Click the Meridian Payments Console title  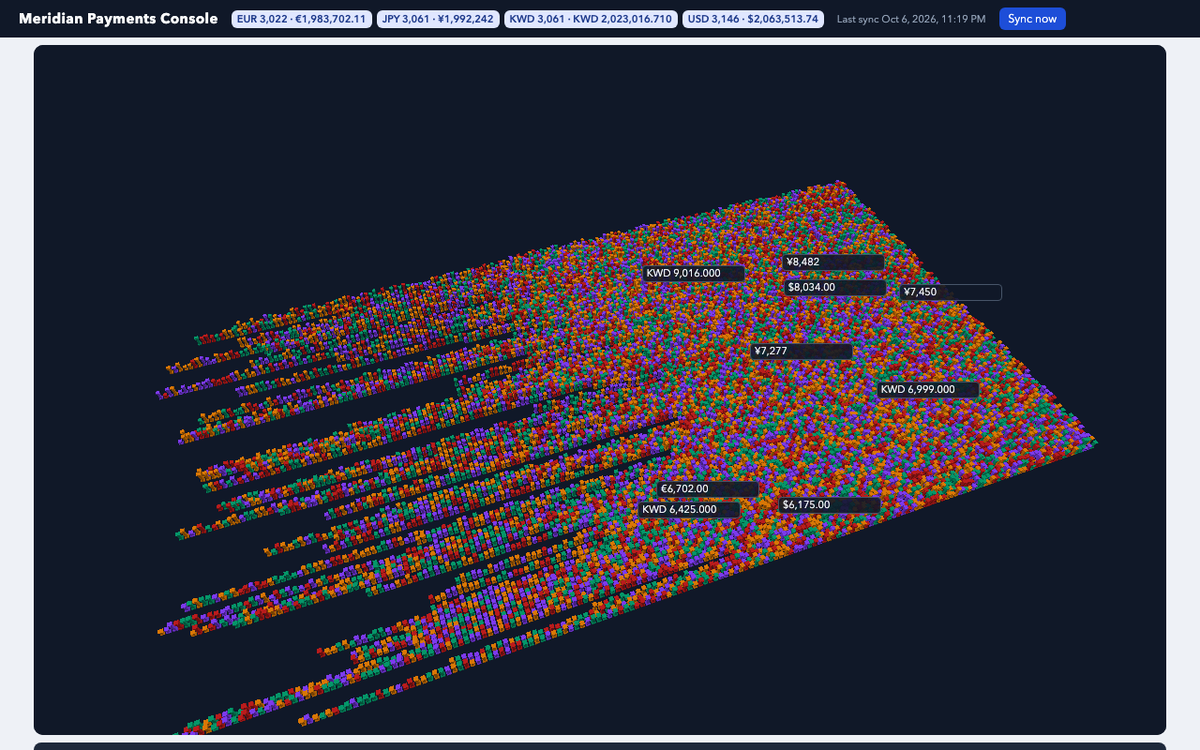[x=118, y=19]
